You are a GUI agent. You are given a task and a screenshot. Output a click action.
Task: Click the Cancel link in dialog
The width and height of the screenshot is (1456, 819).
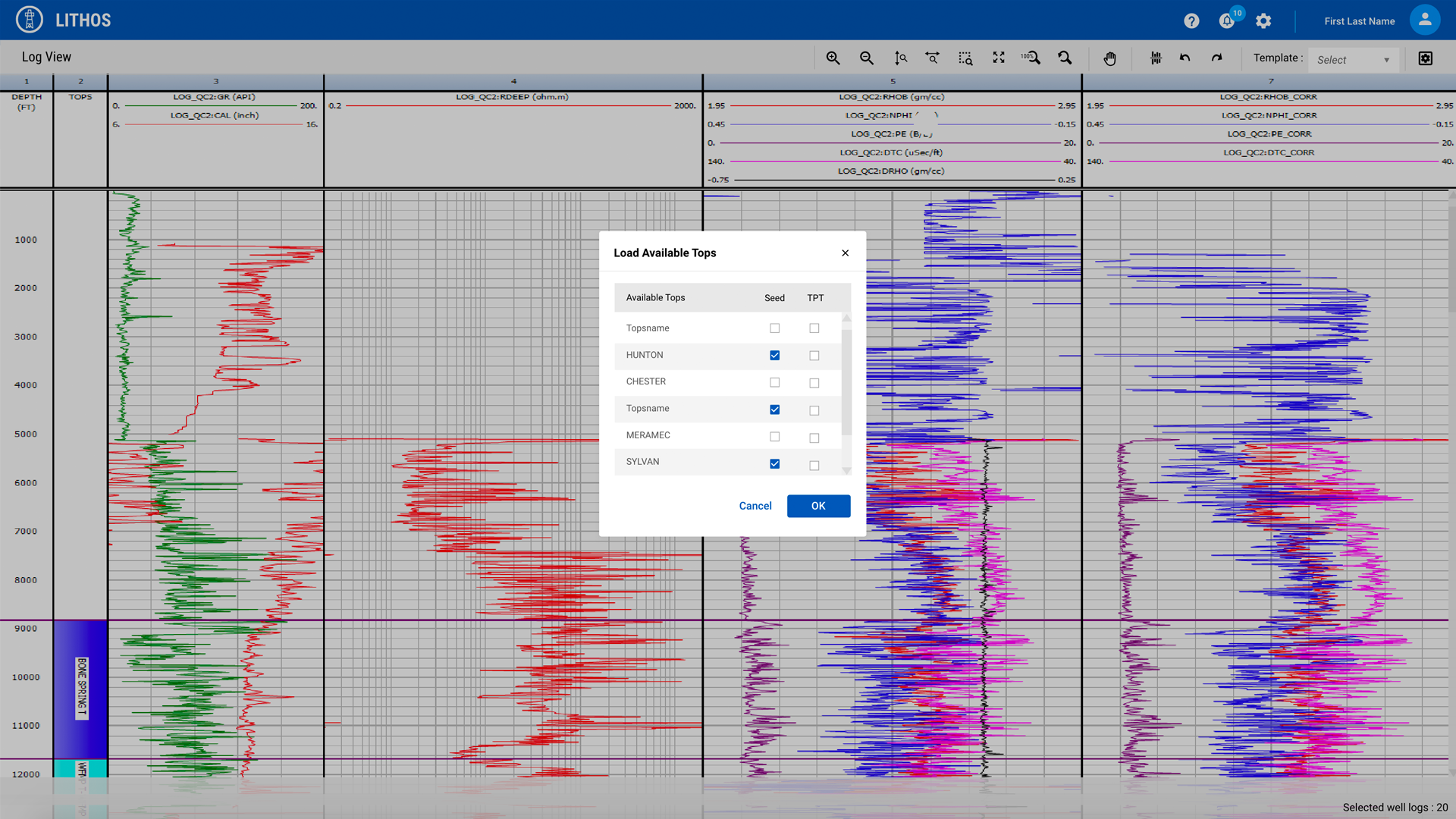click(755, 506)
